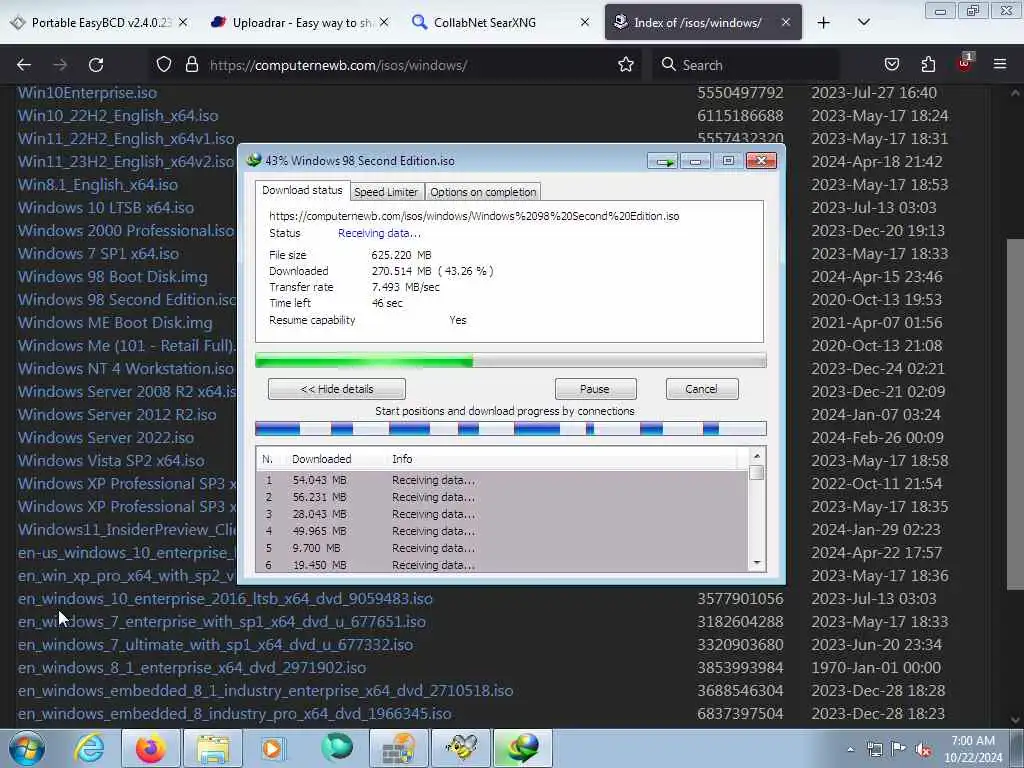The width and height of the screenshot is (1024, 768).
Task: Open the firewall bricks taskbar app
Action: click(398, 748)
